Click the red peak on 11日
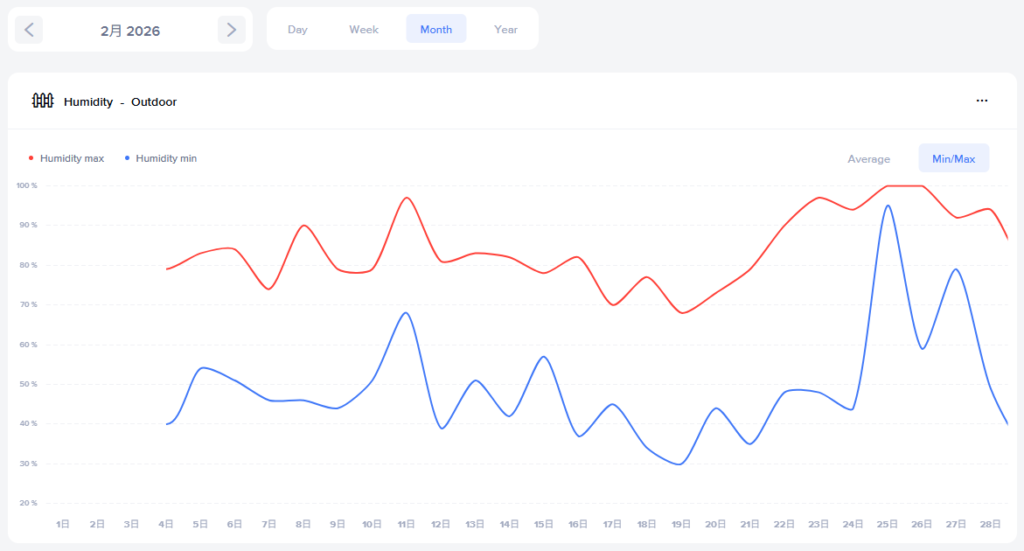Screen dimensions: 1024x551 tap(406, 198)
